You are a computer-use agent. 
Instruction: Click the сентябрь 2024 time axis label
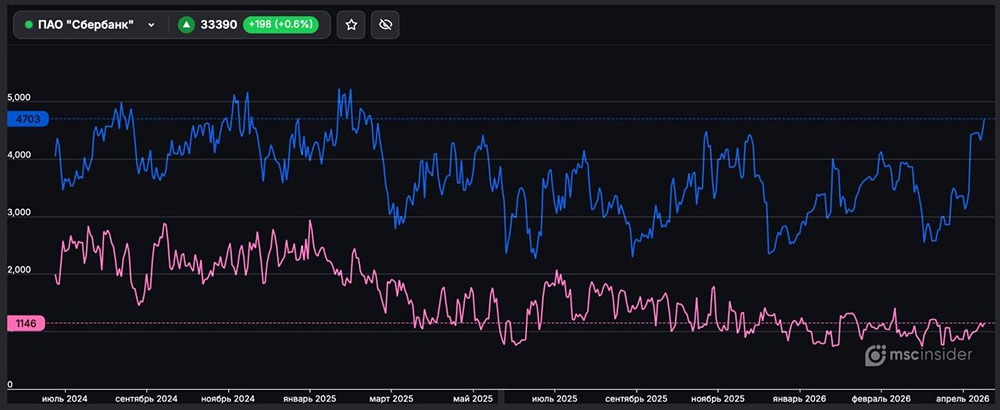146,399
